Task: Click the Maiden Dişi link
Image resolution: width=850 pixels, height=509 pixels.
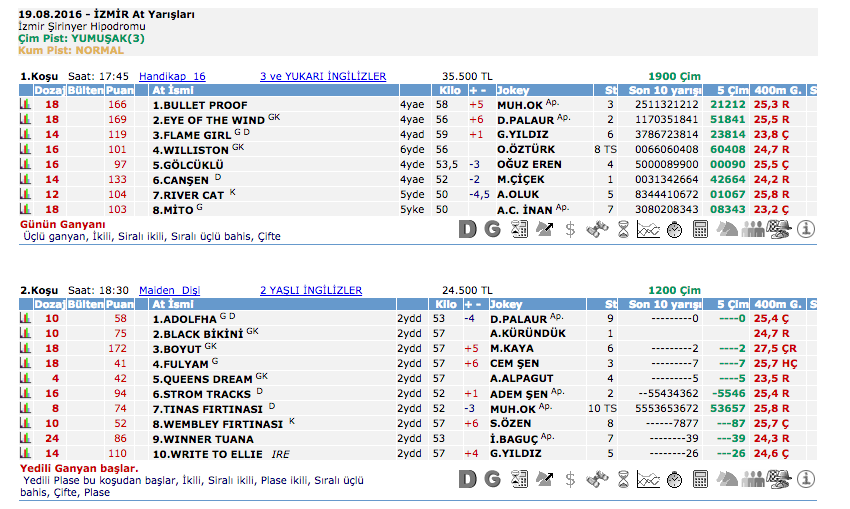Action: pyautogui.click(x=169, y=290)
